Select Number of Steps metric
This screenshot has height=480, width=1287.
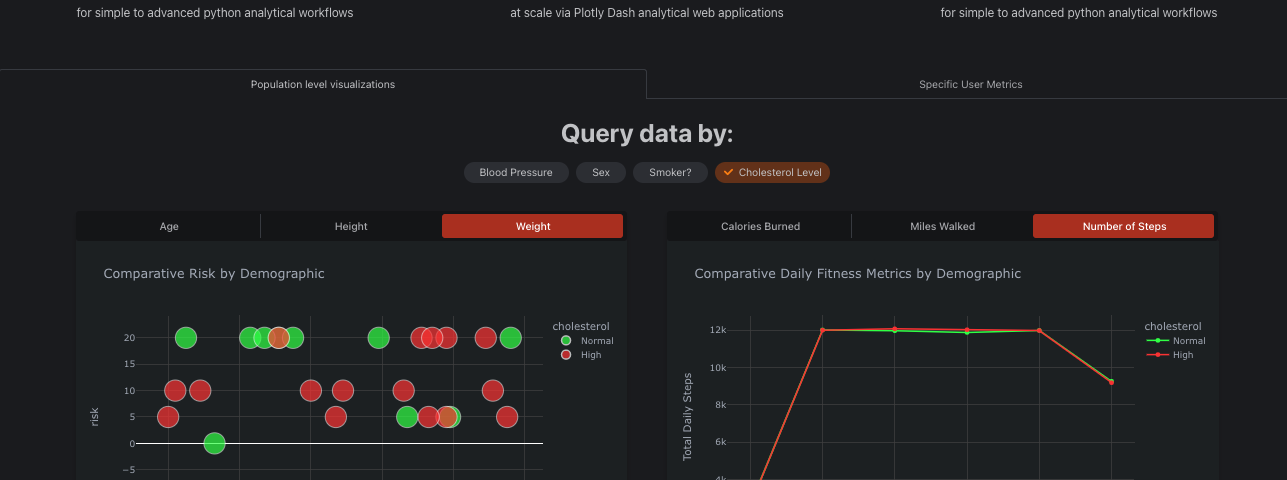pyautogui.click(x=1124, y=226)
